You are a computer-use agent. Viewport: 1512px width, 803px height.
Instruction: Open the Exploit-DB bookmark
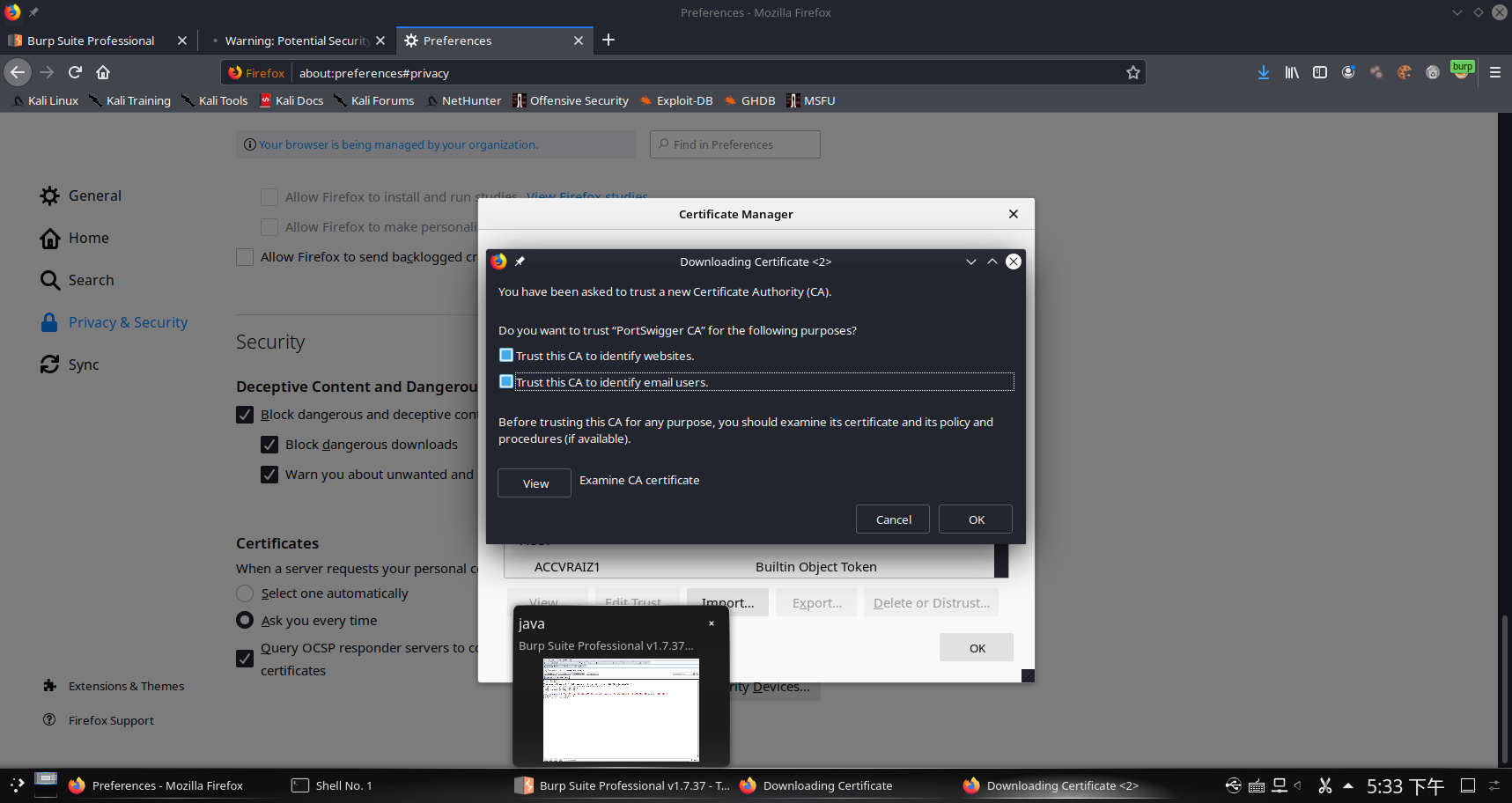tap(676, 100)
